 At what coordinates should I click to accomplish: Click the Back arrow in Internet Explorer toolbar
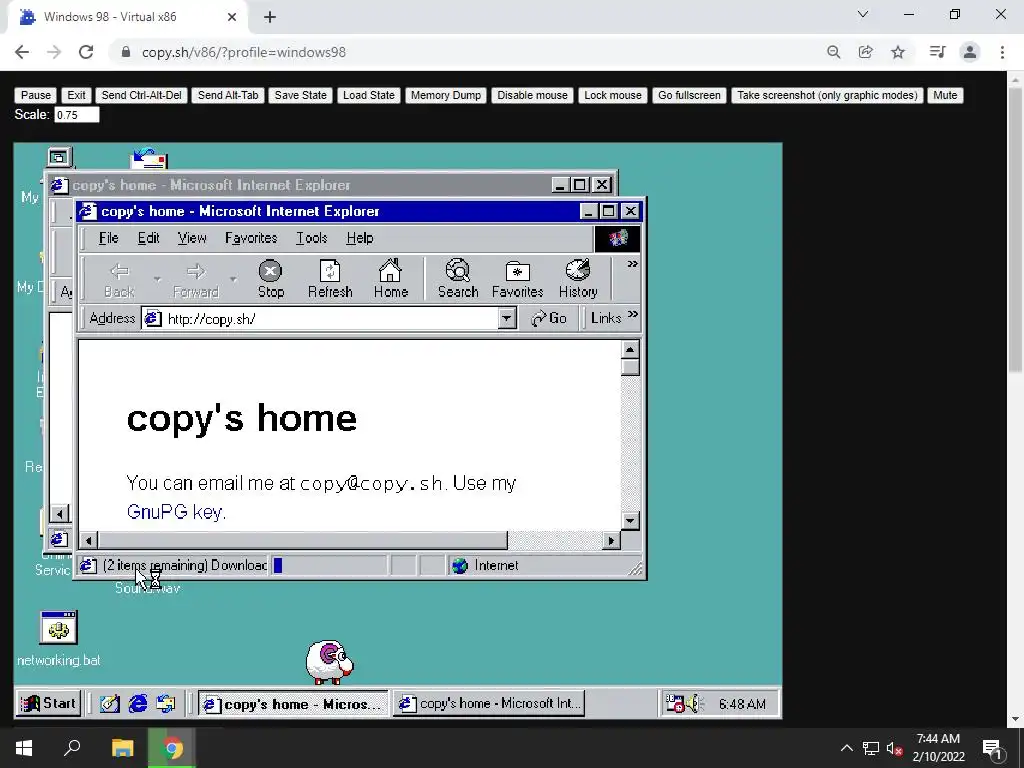point(120,280)
